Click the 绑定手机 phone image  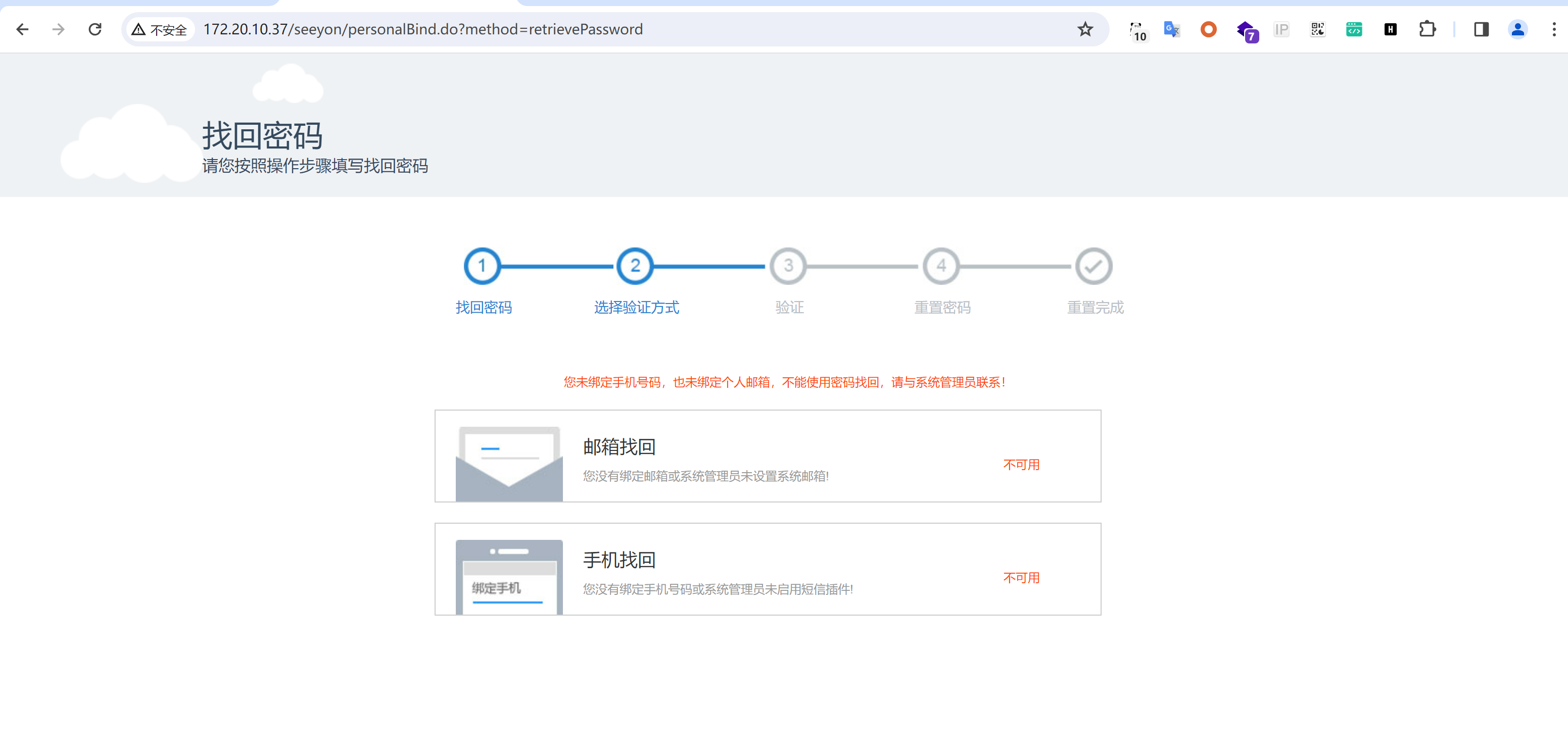(x=509, y=577)
